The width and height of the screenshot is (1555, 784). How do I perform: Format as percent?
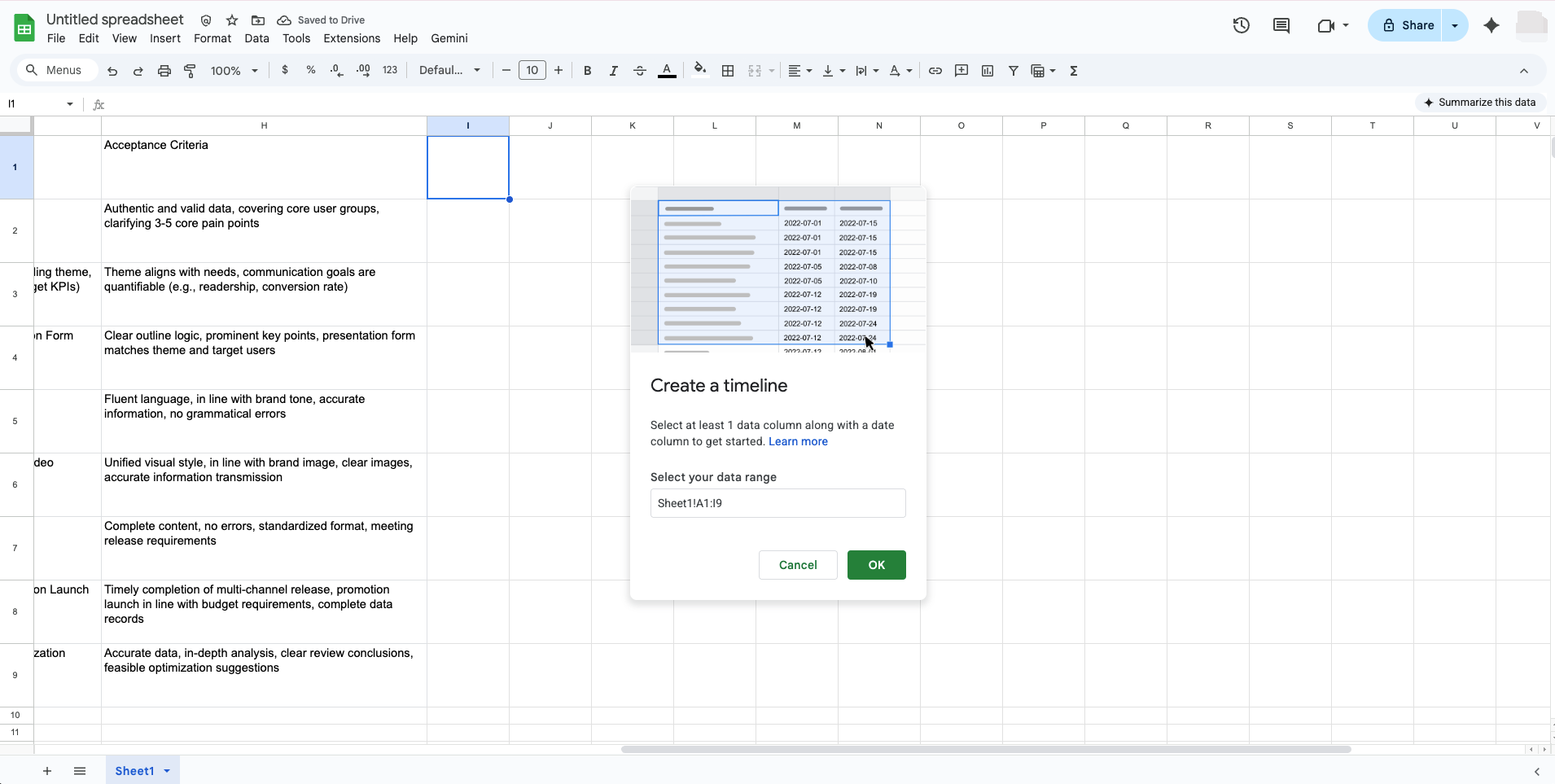[311, 70]
